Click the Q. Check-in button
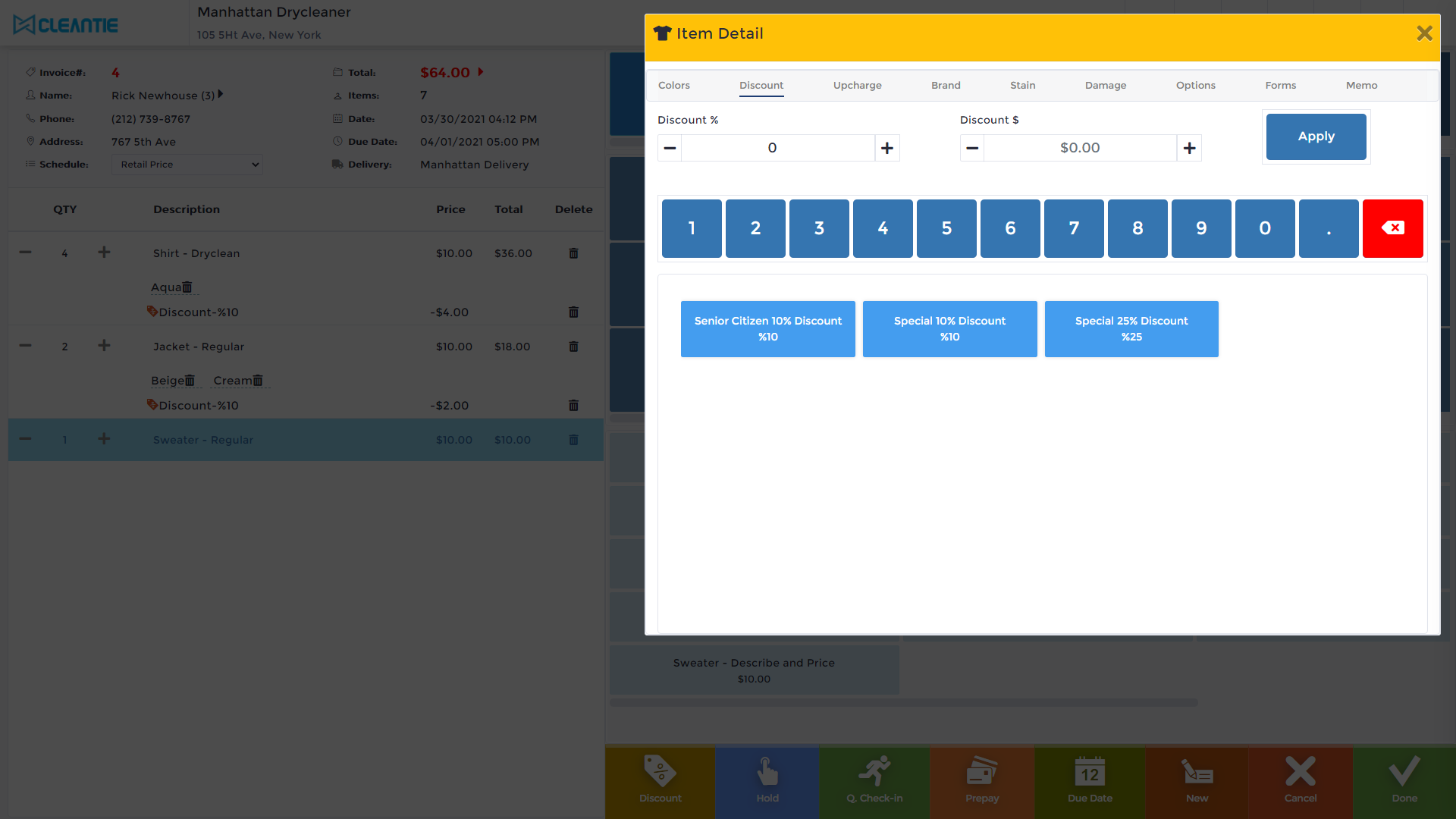This screenshot has height=819, width=1456. (874, 781)
